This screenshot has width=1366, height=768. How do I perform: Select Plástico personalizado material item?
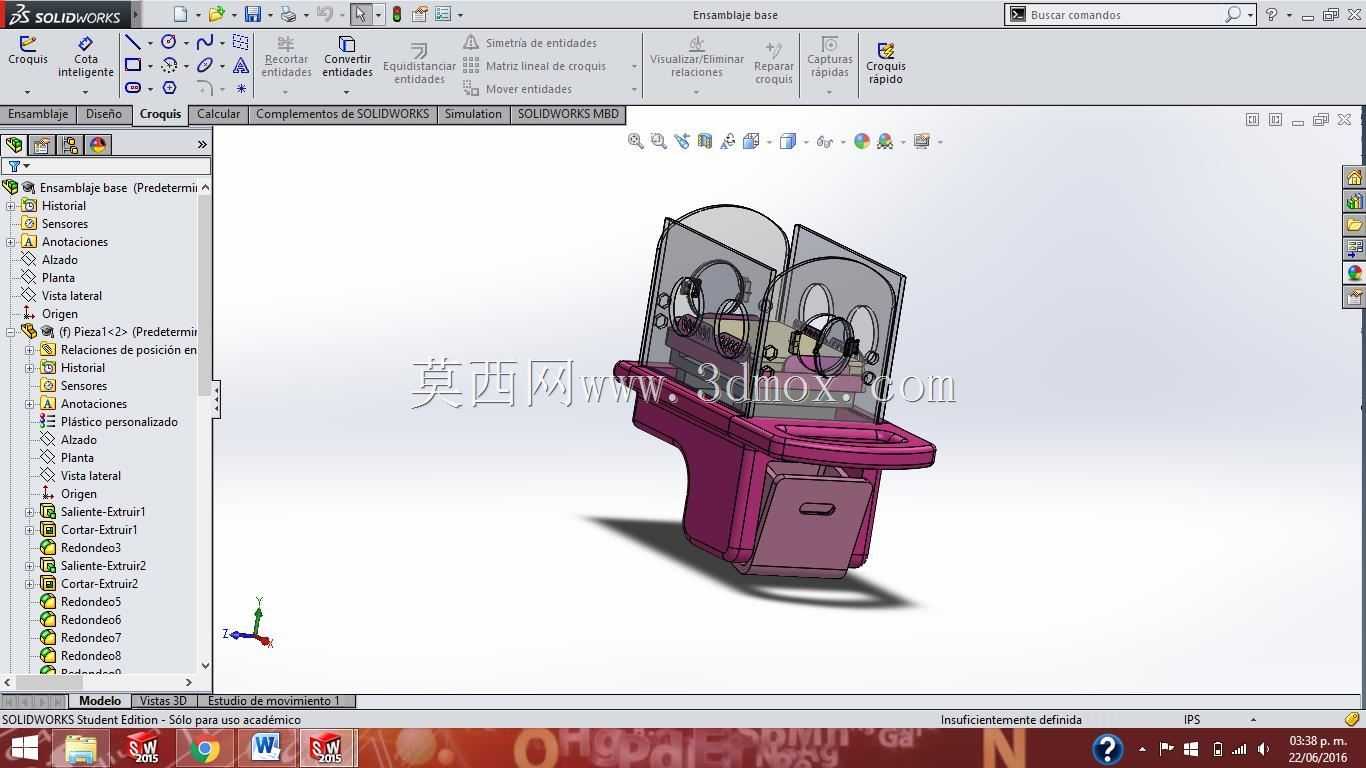[108, 422]
